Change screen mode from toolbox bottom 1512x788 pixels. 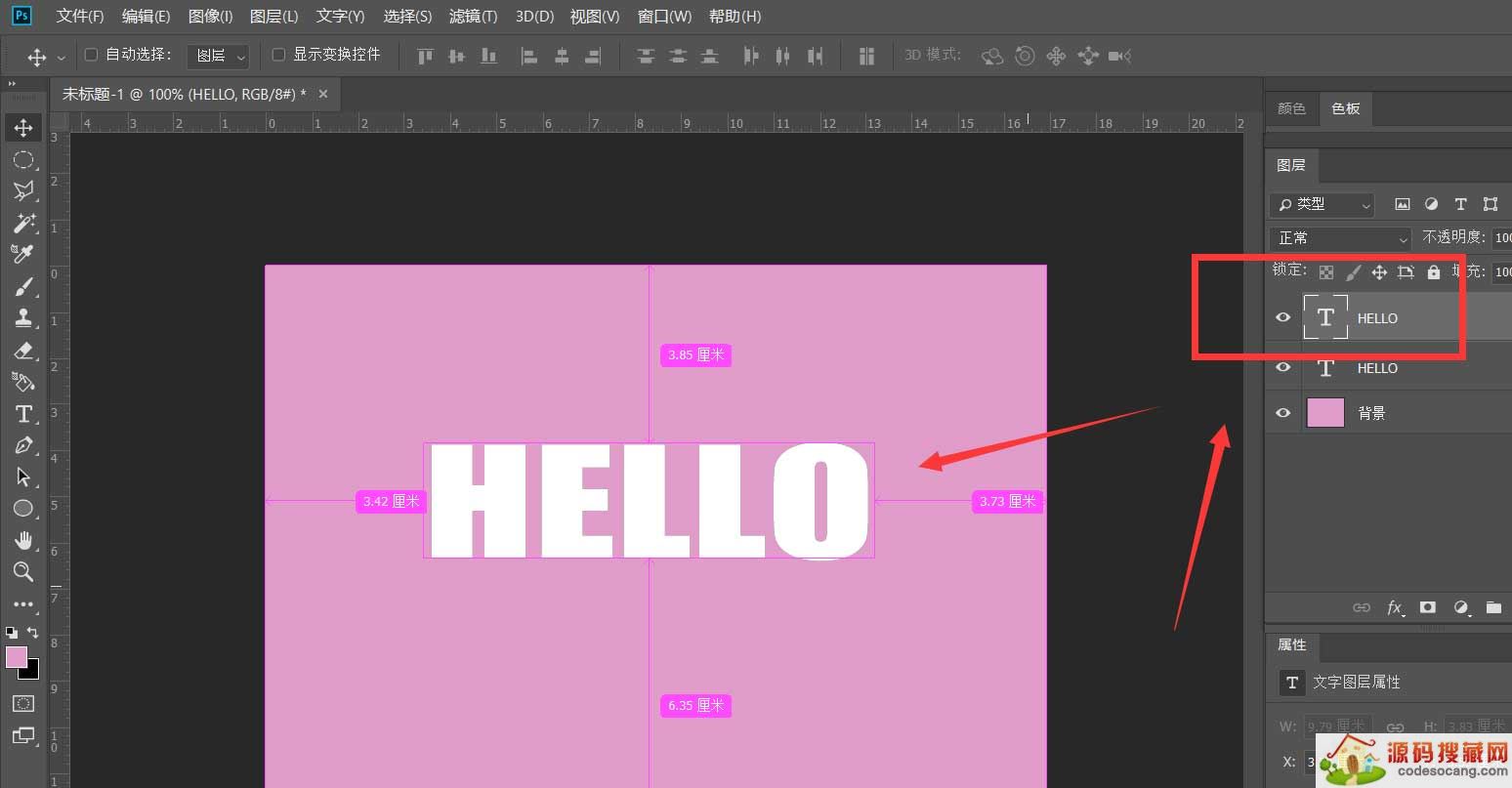coord(23,735)
